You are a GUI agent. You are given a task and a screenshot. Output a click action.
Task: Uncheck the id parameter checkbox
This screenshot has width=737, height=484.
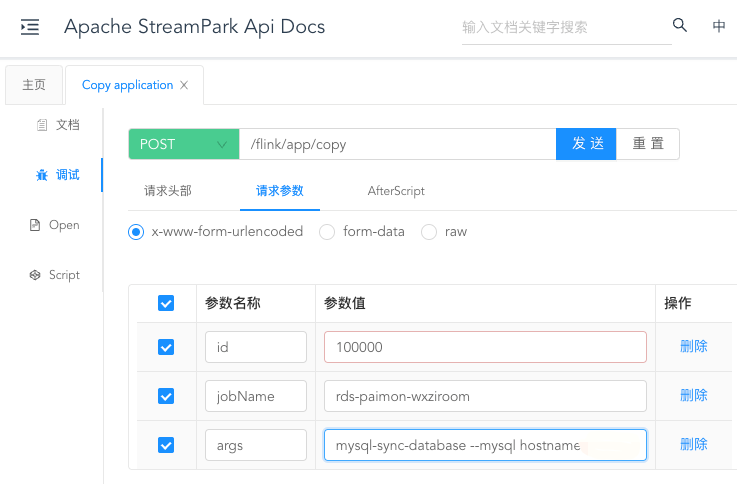click(166, 347)
